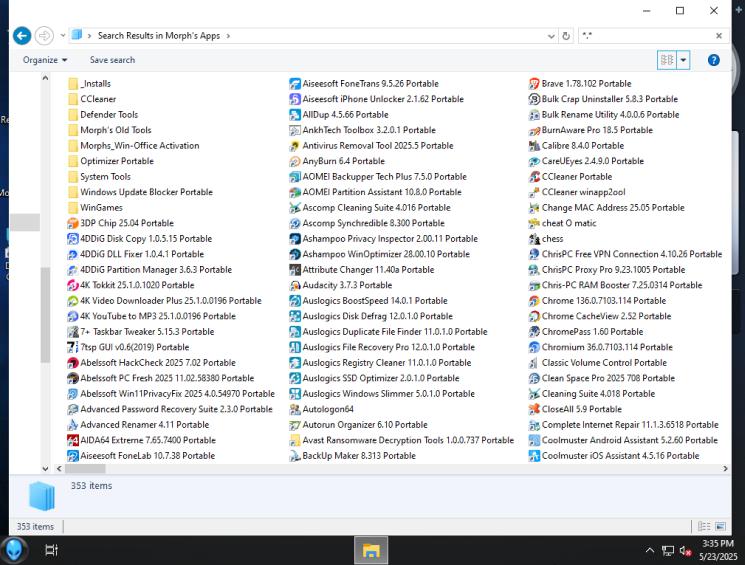The height and width of the screenshot is (565, 745).
Task: Click the Calibre 8.4.0 Portable icon
Action: point(534,146)
